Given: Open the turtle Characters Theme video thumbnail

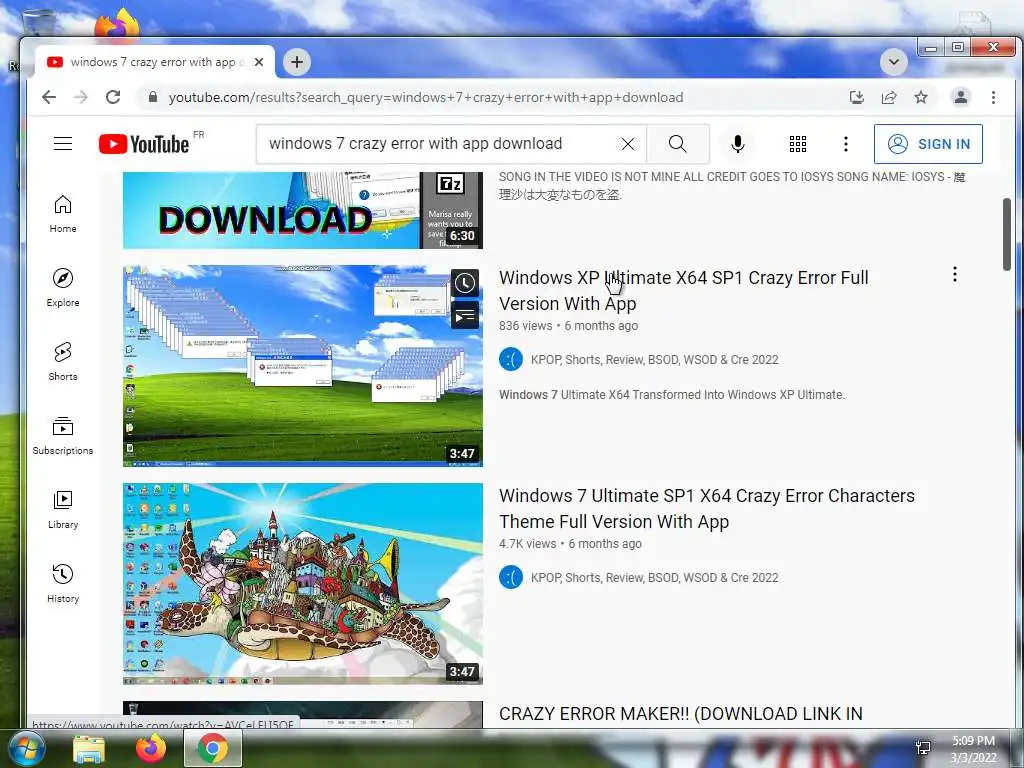Looking at the screenshot, I should tap(303, 584).
